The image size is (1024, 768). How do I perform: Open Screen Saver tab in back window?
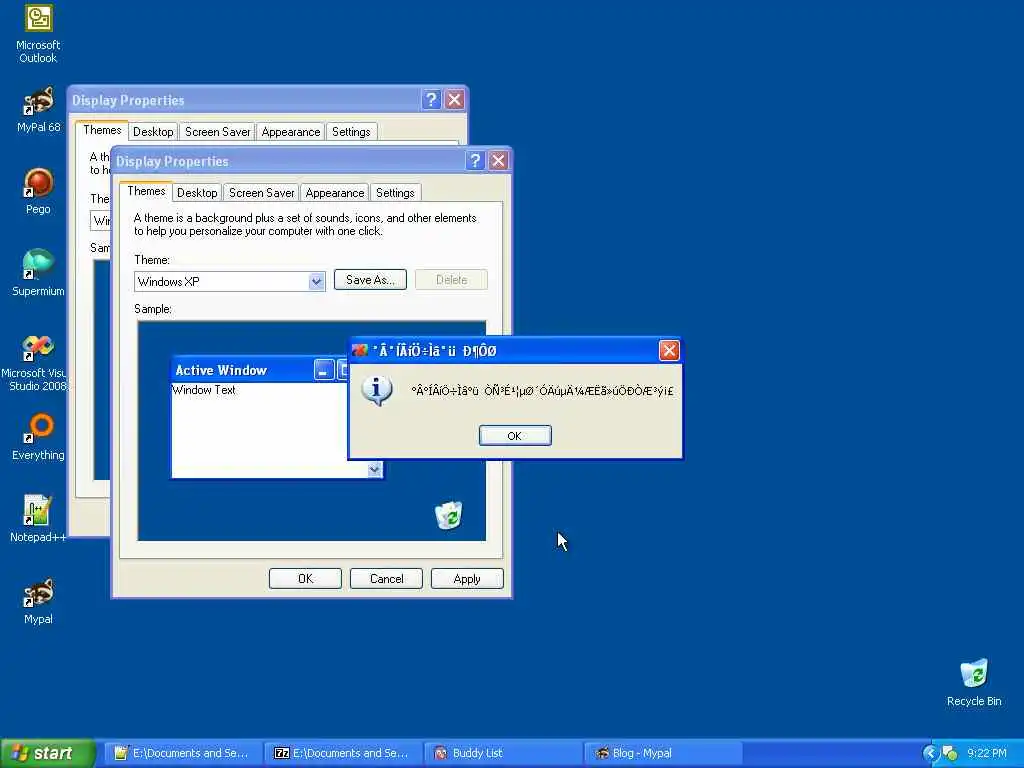coord(217,132)
